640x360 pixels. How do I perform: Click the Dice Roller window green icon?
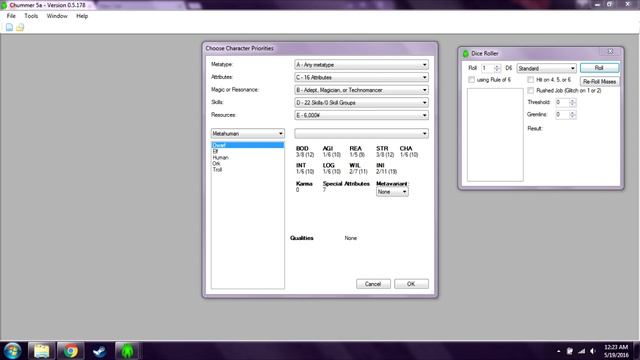pos(466,53)
